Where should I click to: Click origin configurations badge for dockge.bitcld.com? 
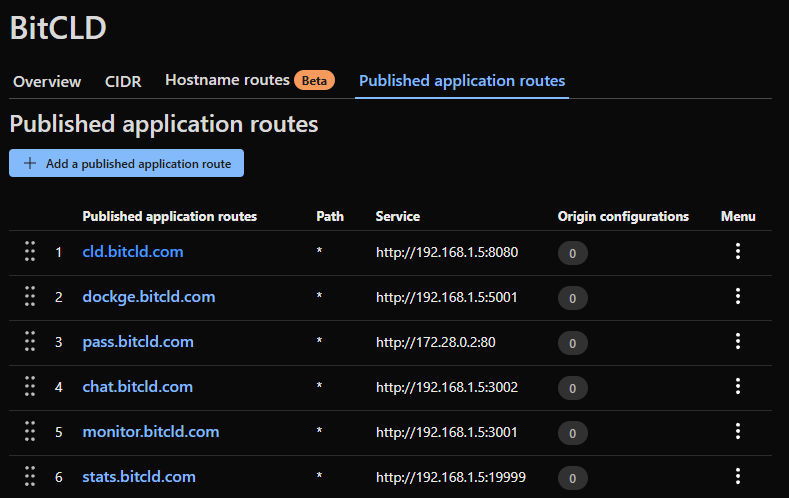pos(572,298)
